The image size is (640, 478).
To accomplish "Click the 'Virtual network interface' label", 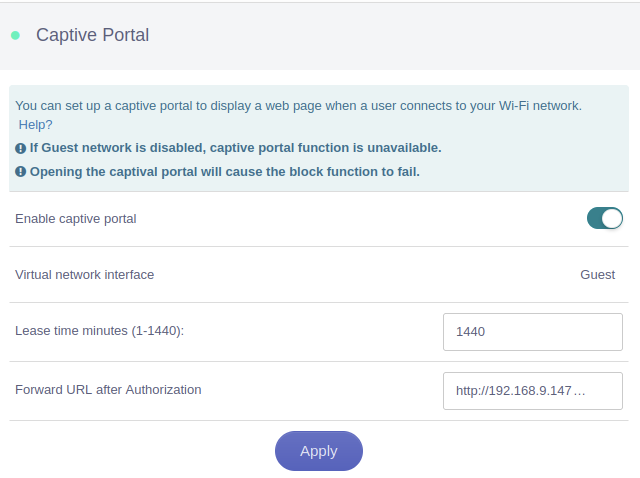I will (85, 274).
